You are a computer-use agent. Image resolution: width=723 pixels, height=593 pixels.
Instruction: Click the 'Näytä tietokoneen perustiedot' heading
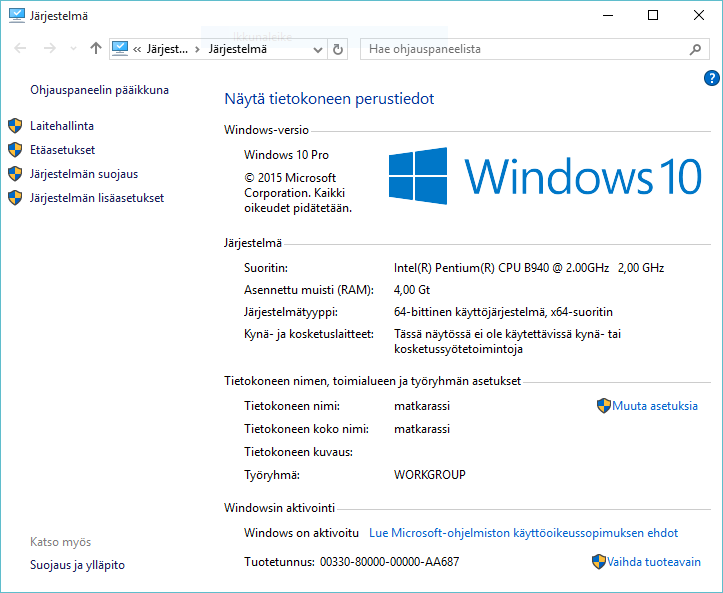click(329, 99)
